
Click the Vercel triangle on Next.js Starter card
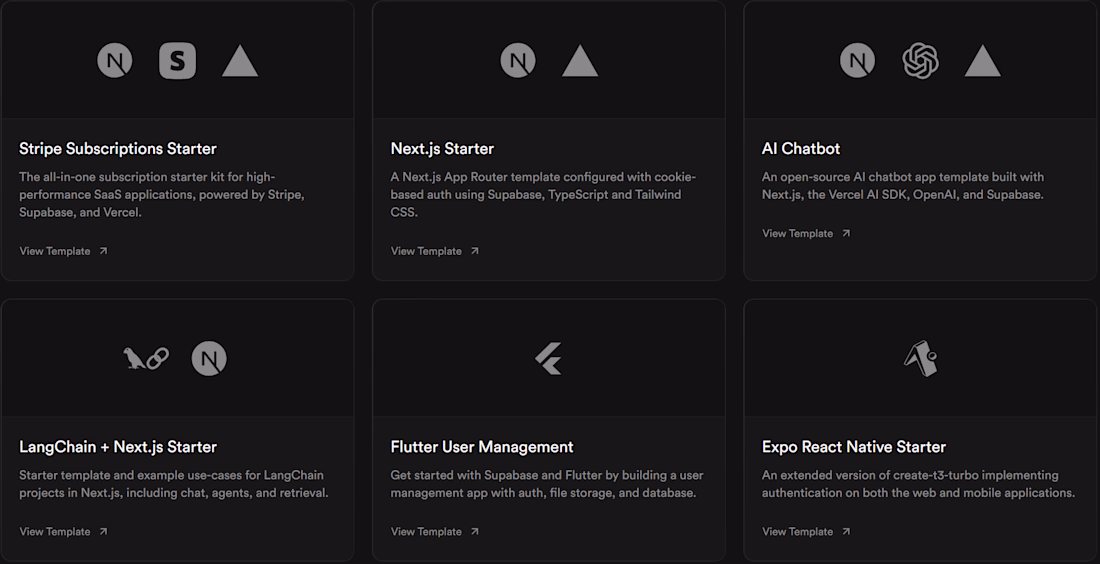580,63
